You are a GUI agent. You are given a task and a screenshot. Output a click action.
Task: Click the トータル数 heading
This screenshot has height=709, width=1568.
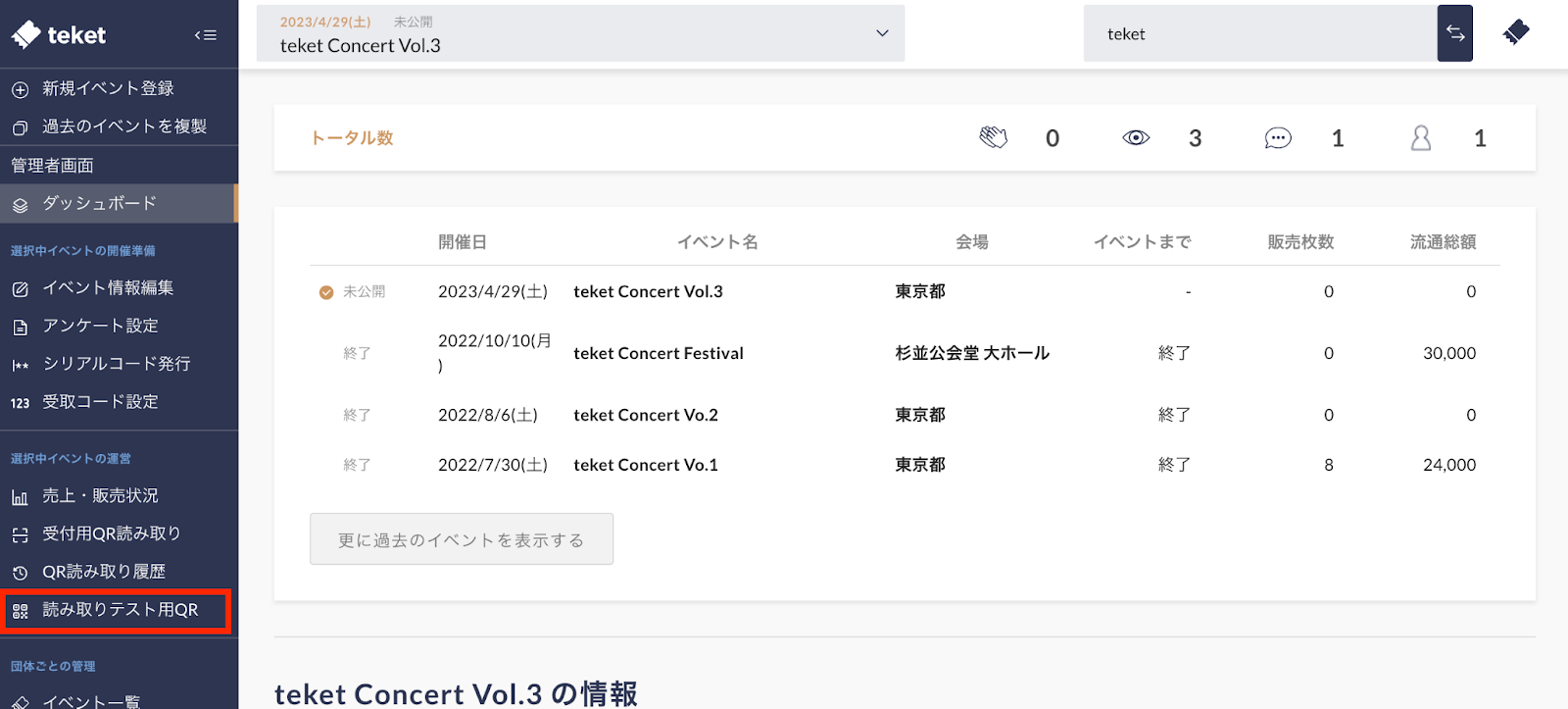coord(352,138)
